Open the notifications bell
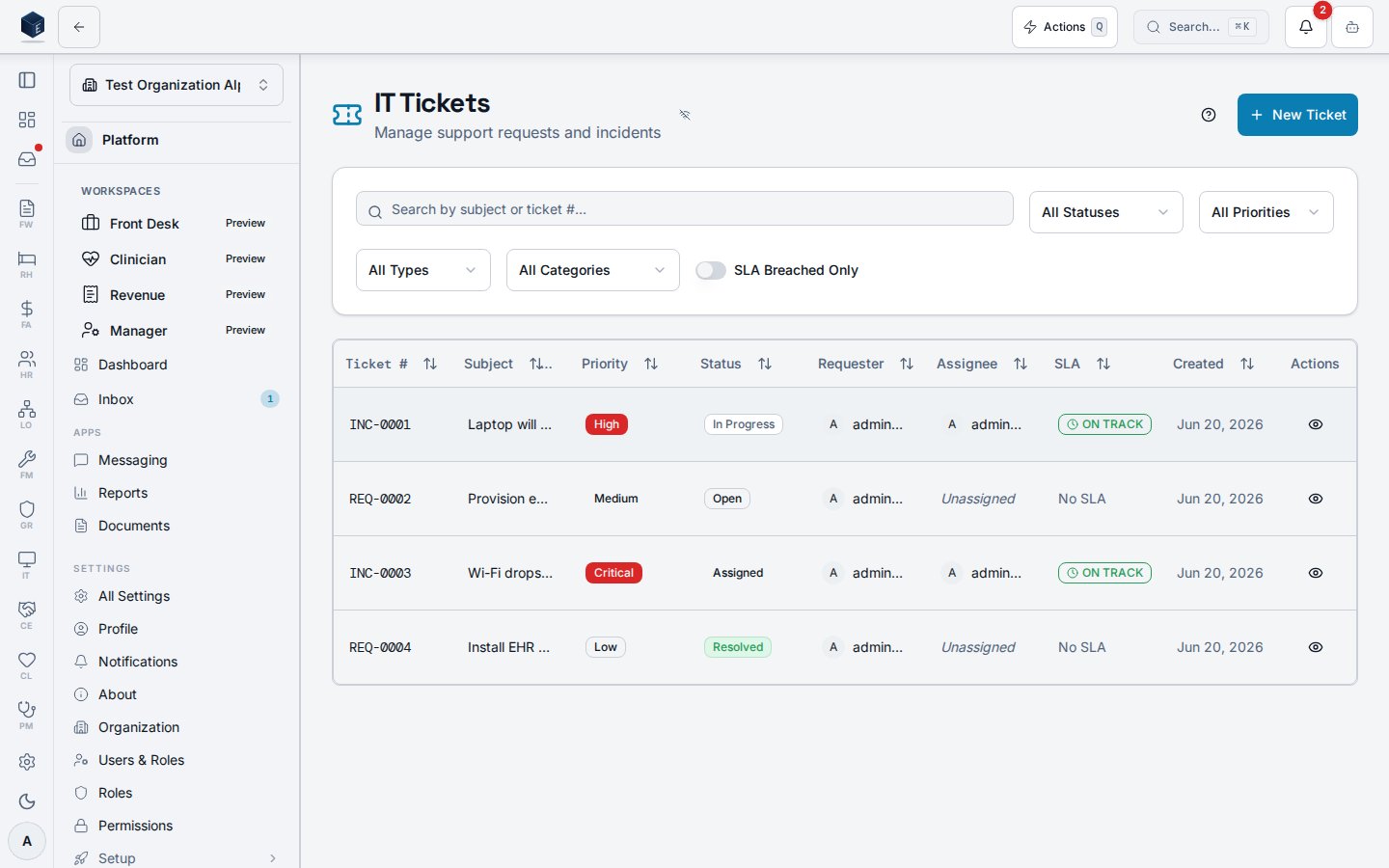The width and height of the screenshot is (1389, 868). [x=1306, y=27]
